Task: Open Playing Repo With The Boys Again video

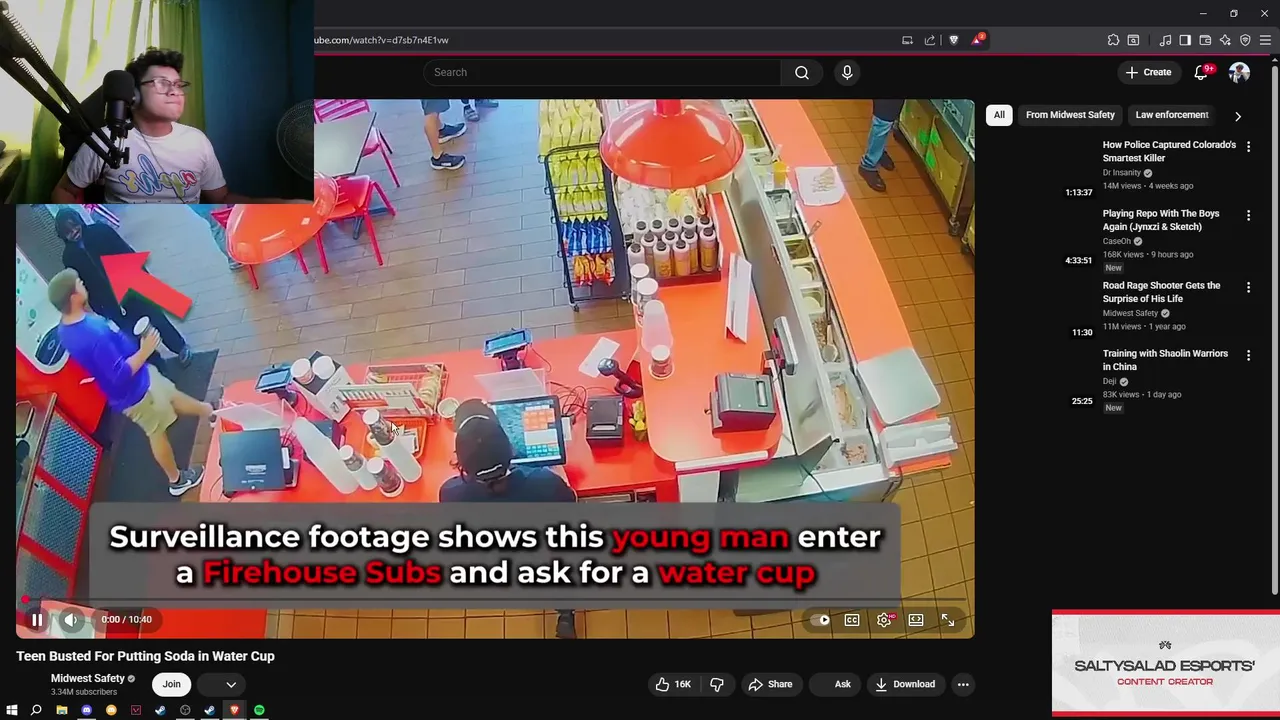Action: pos(1161,220)
